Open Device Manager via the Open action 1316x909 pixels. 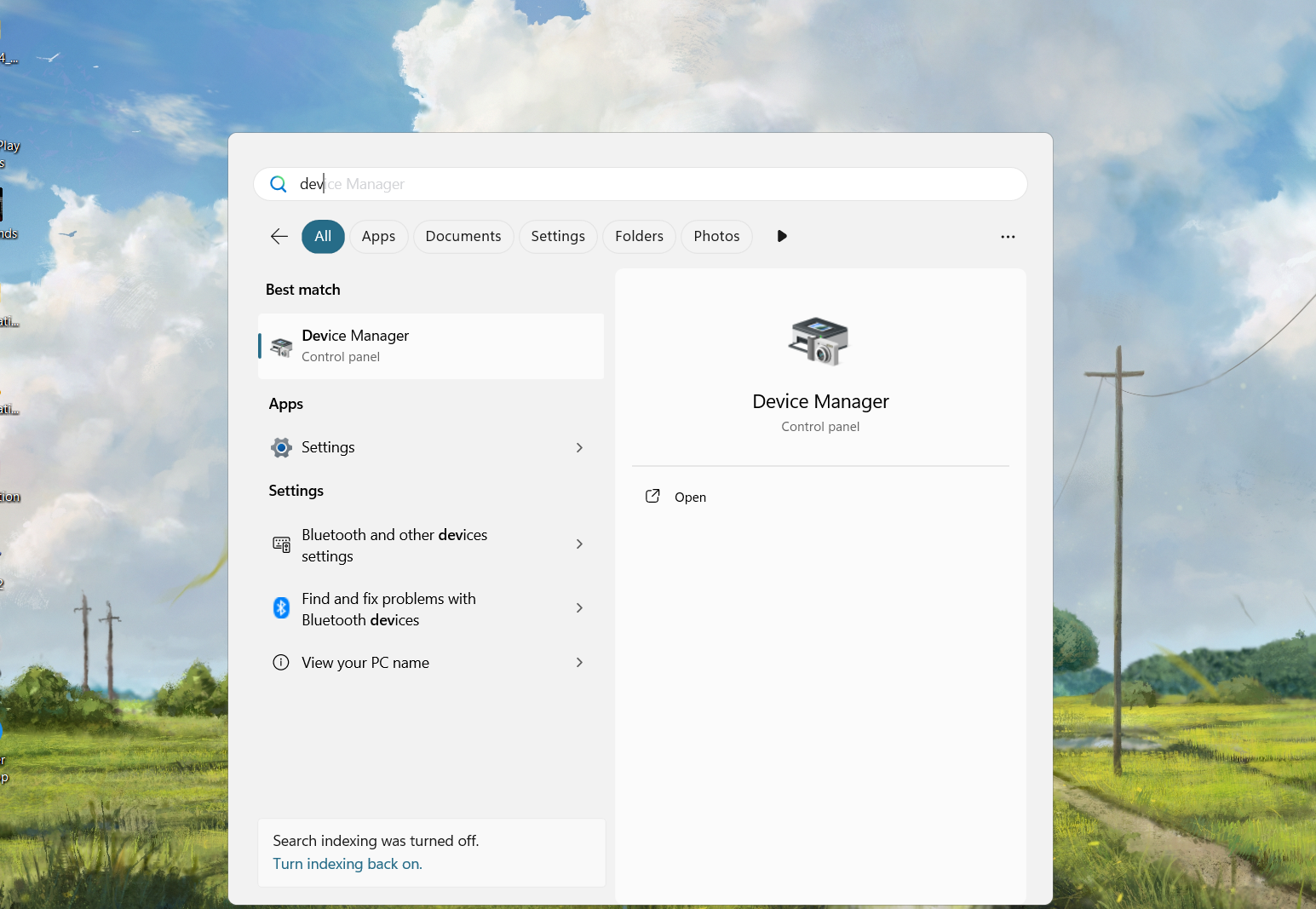[x=690, y=497]
